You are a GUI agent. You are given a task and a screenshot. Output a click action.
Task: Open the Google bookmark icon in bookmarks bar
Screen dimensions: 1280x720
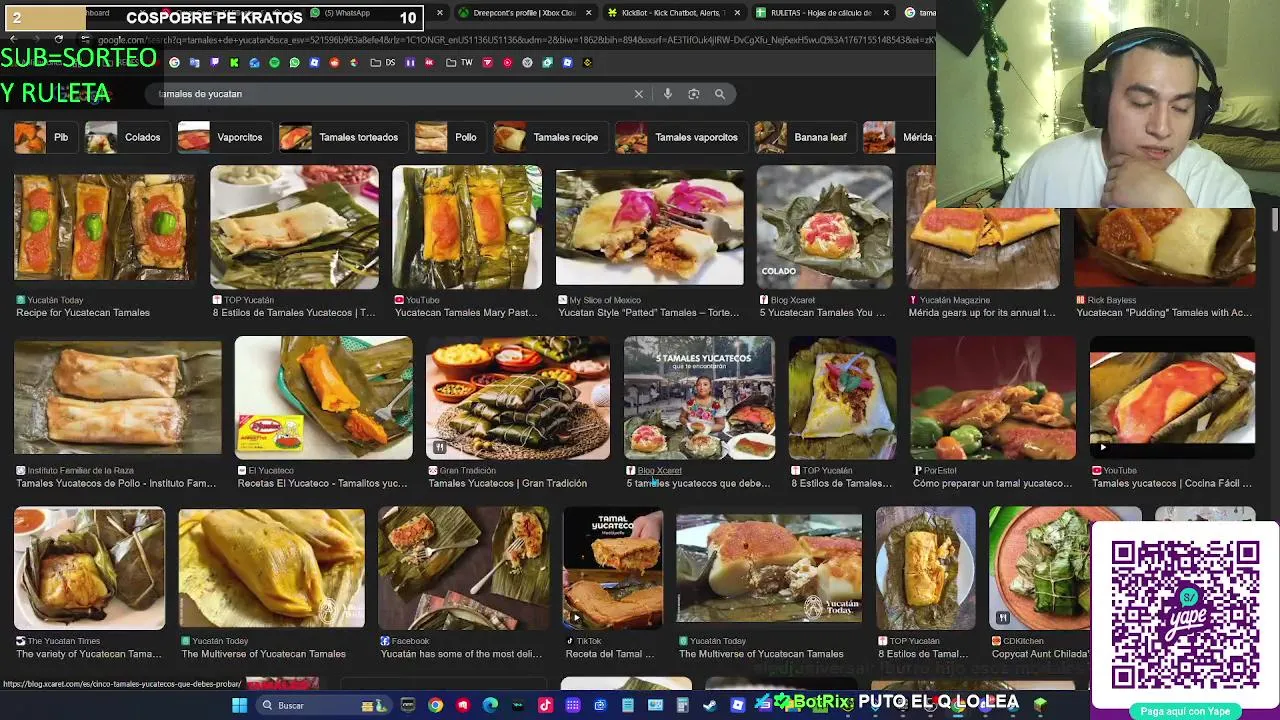(174, 63)
